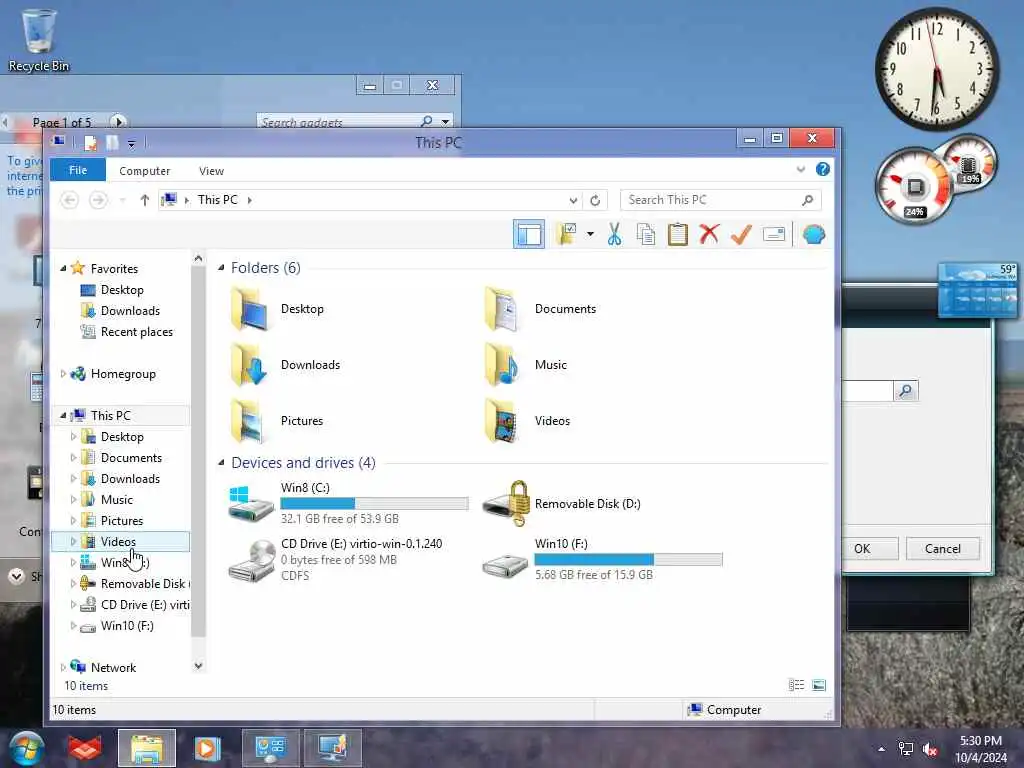This screenshot has width=1024, height=768.
Task: Switch to Large icons view via status bar icon
Action: click(x=818, y=685)
